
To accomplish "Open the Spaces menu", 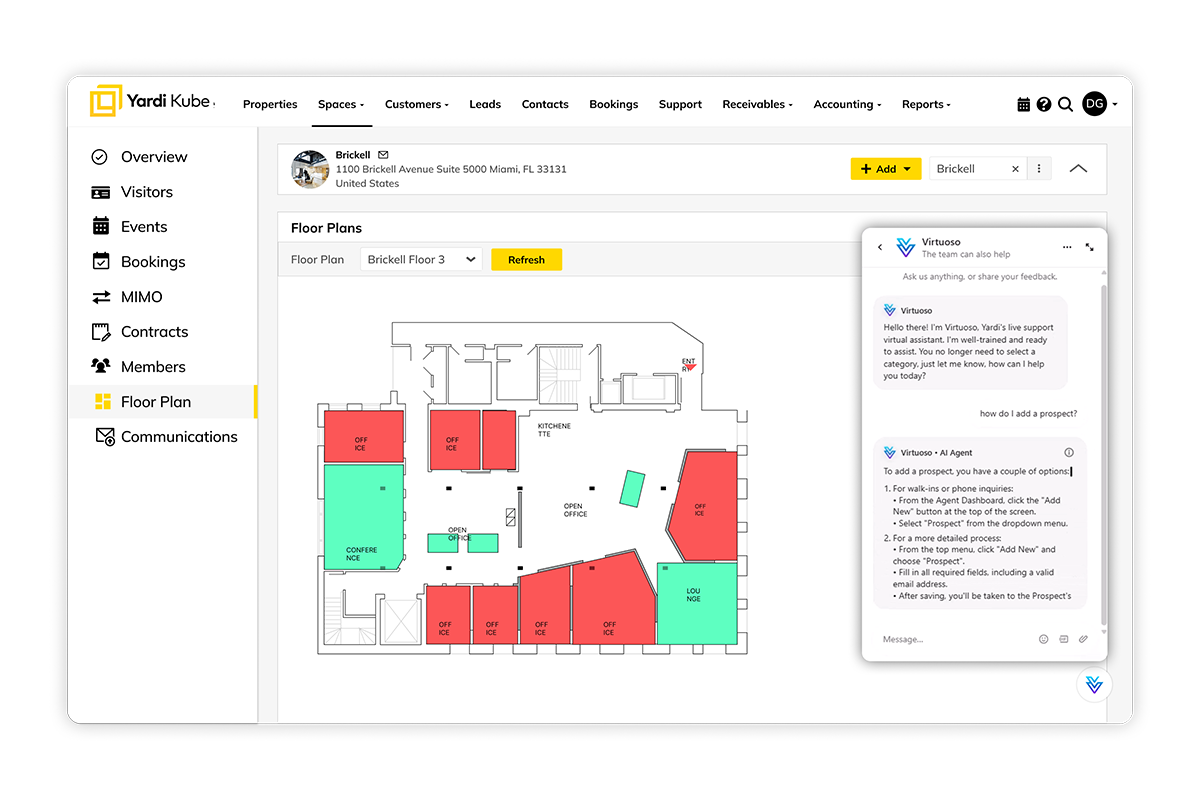I will click(341, 104).
